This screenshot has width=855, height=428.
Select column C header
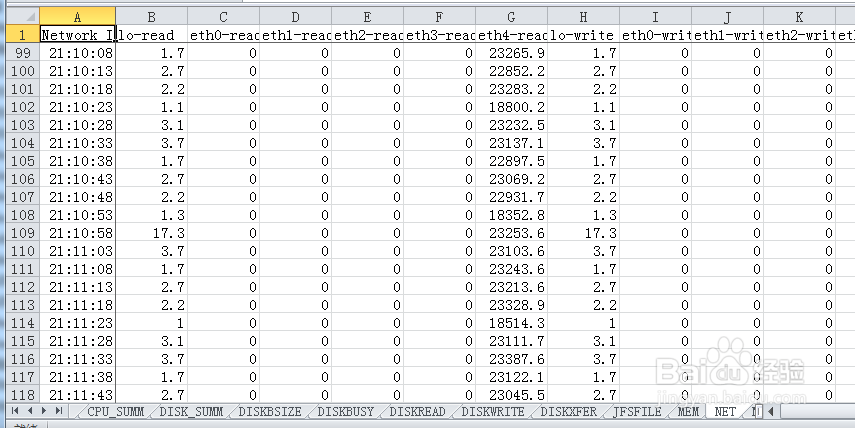coord(224,16)
